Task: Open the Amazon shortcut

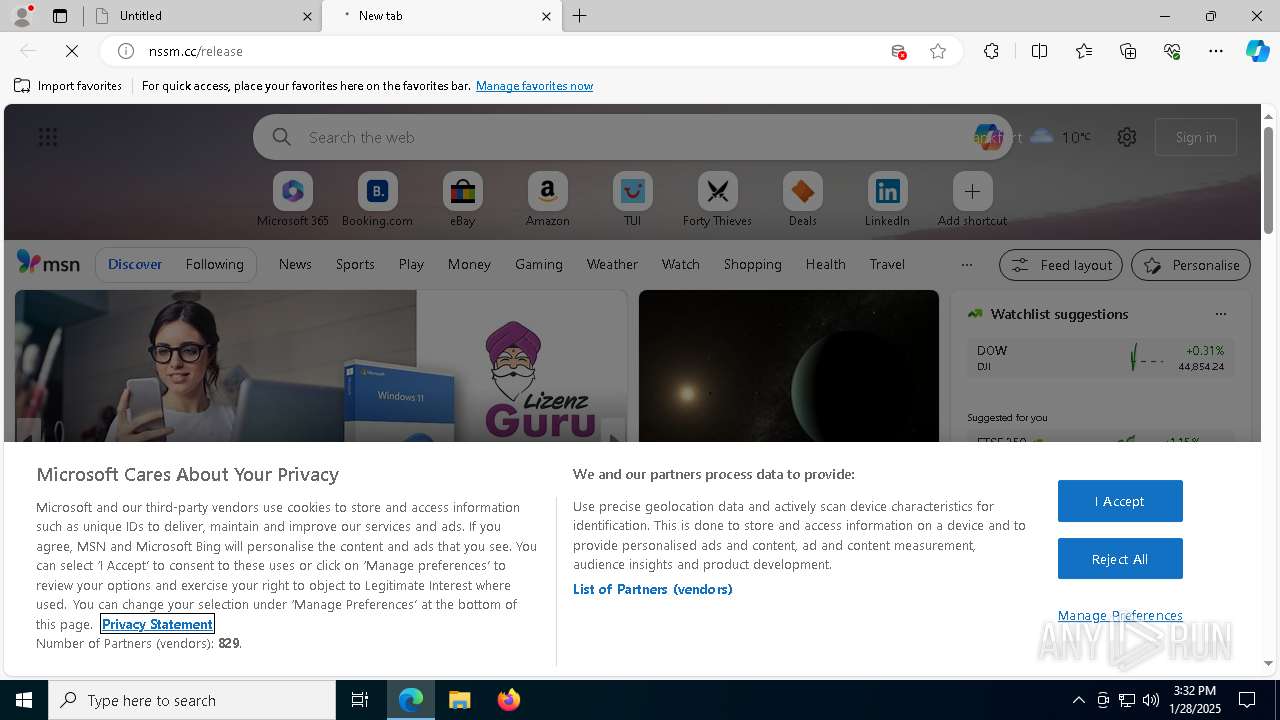Action: [547, 200]
